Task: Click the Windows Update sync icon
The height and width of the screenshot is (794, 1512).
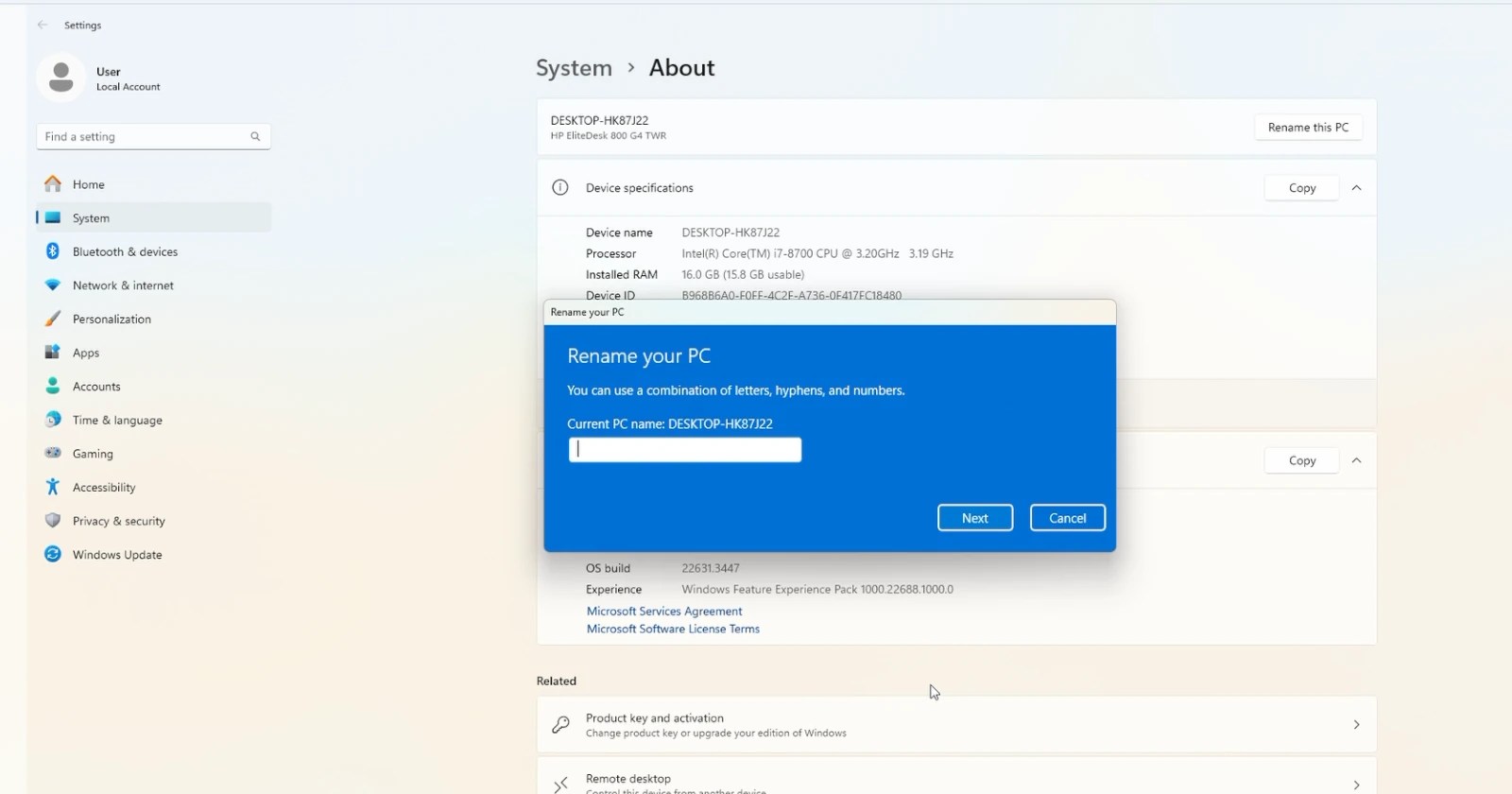Action: point(53,554)
